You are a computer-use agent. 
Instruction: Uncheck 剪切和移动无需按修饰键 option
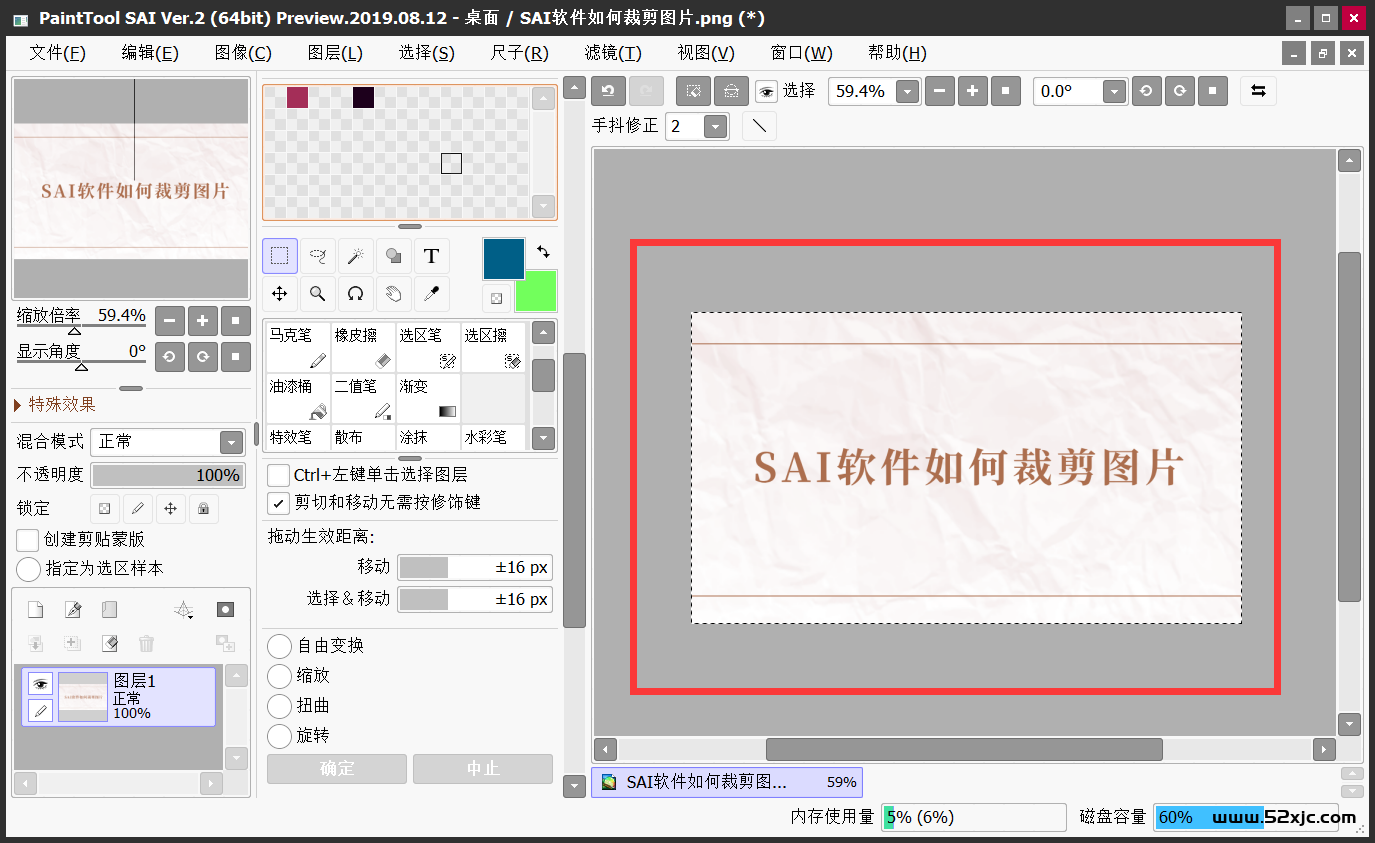coord(278,502)
